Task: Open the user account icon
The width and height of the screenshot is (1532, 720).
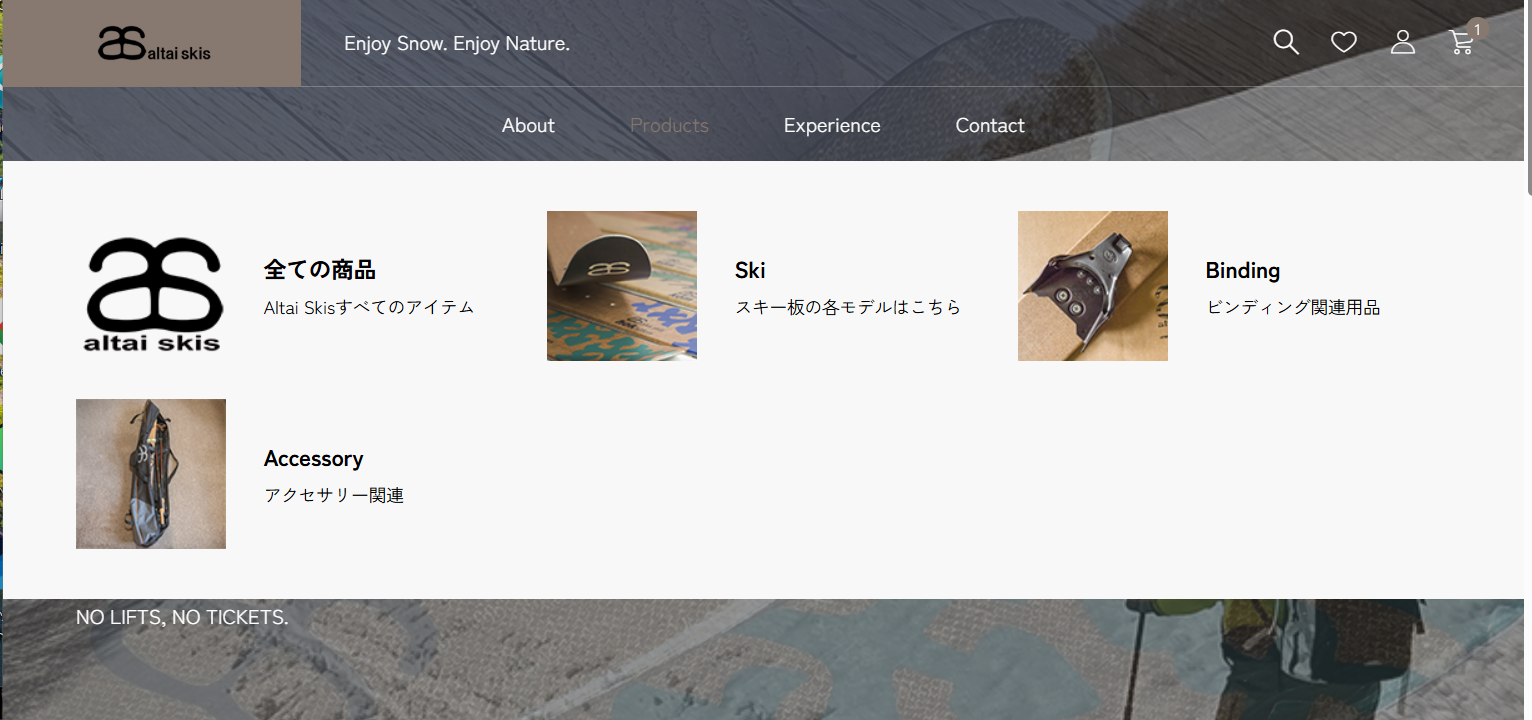Action: point(1403,42)
